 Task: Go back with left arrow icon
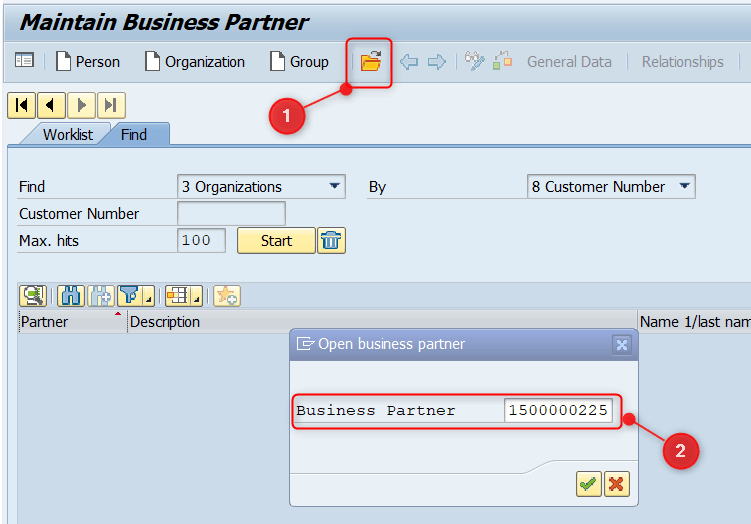click(x=409, y=62)
